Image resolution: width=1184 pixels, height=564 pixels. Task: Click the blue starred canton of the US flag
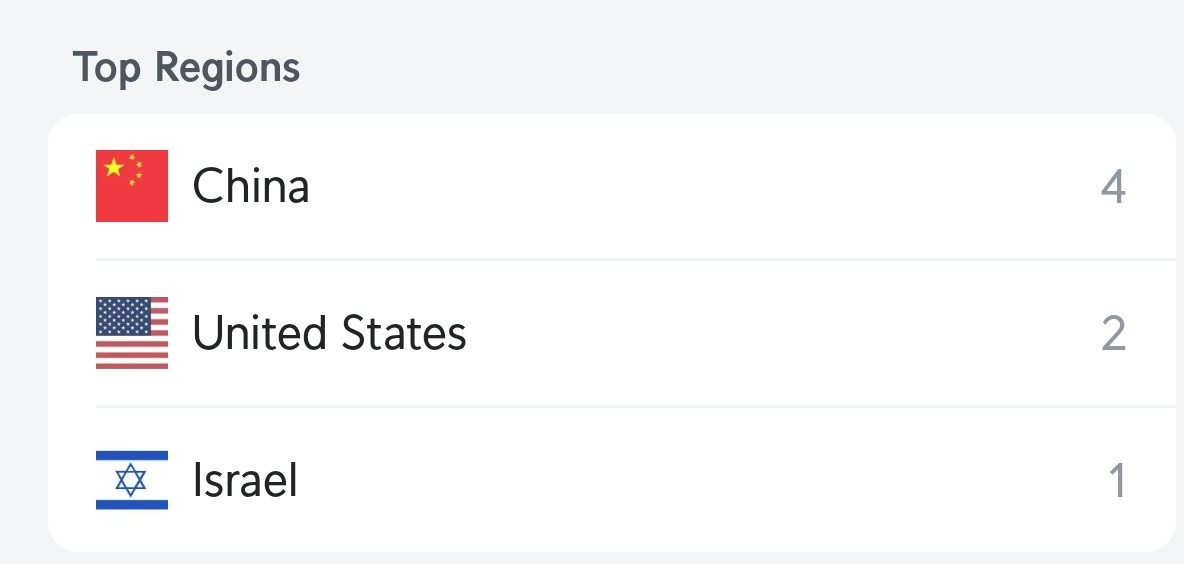[123, 316]
